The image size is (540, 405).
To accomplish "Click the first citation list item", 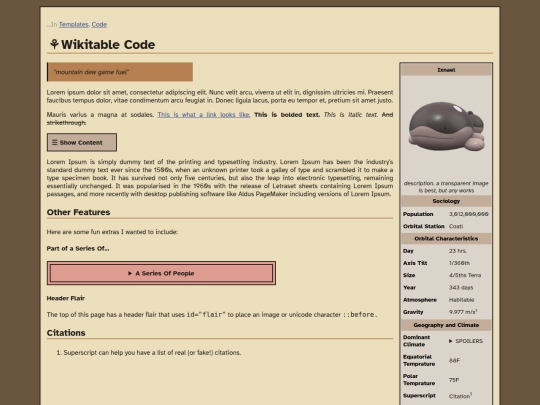I will [x=152, y=353].
